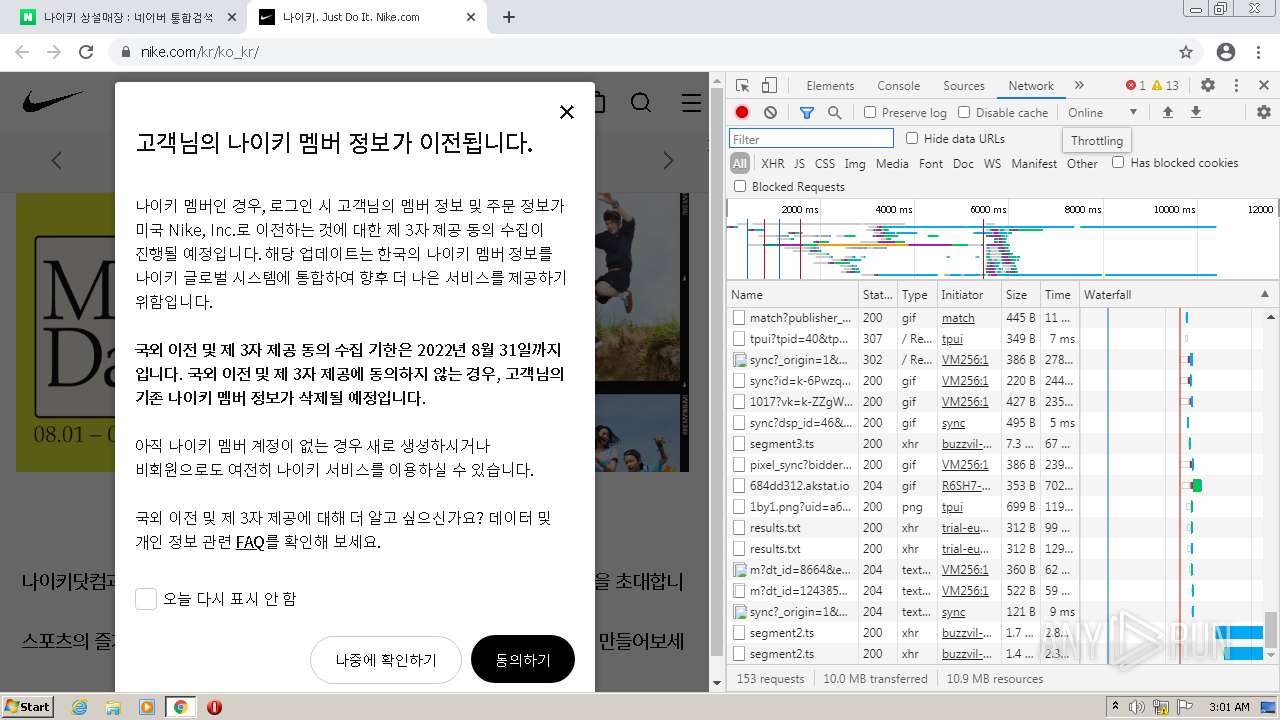Check Blocked Requests option

[x=740, y=186]
